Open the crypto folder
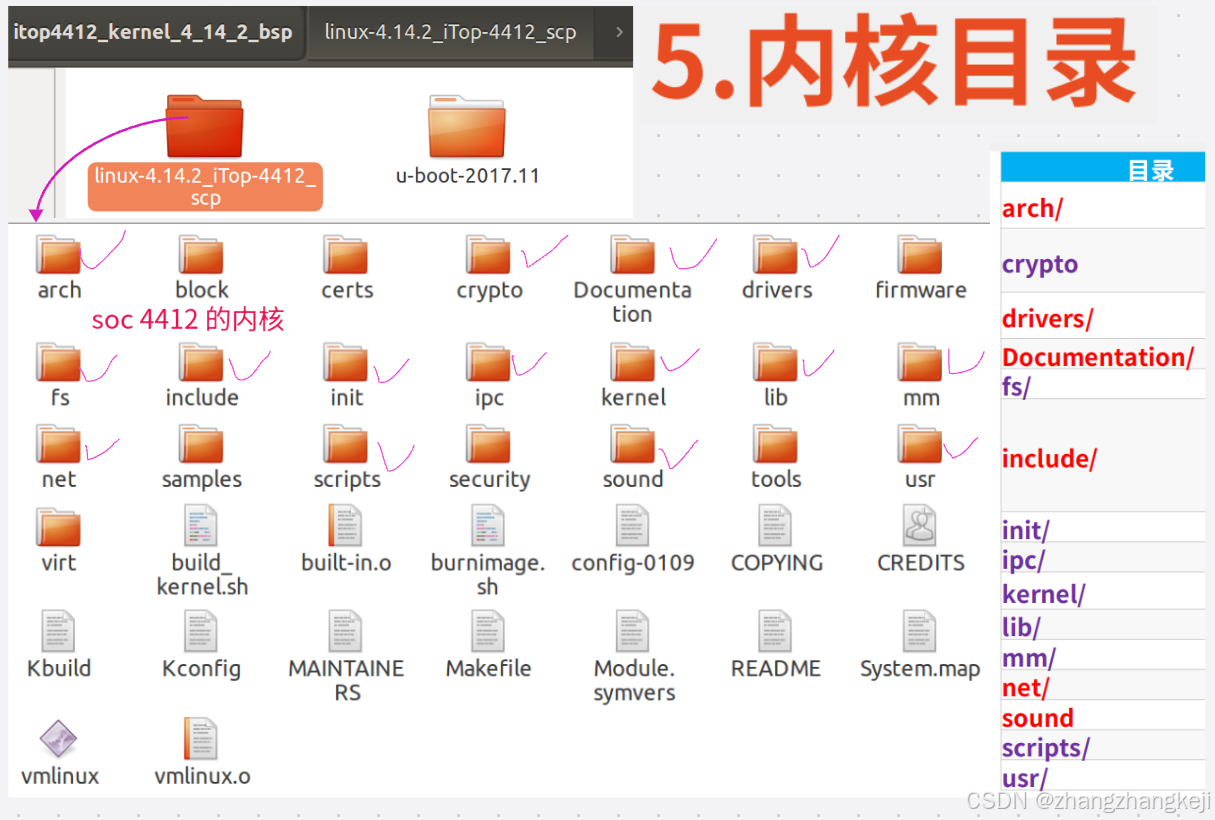 [489, 255]
